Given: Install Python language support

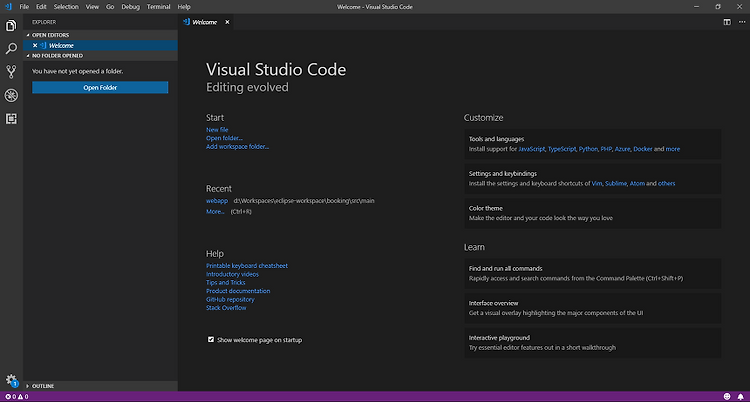Looking at the screenshot, I should 588,149.
